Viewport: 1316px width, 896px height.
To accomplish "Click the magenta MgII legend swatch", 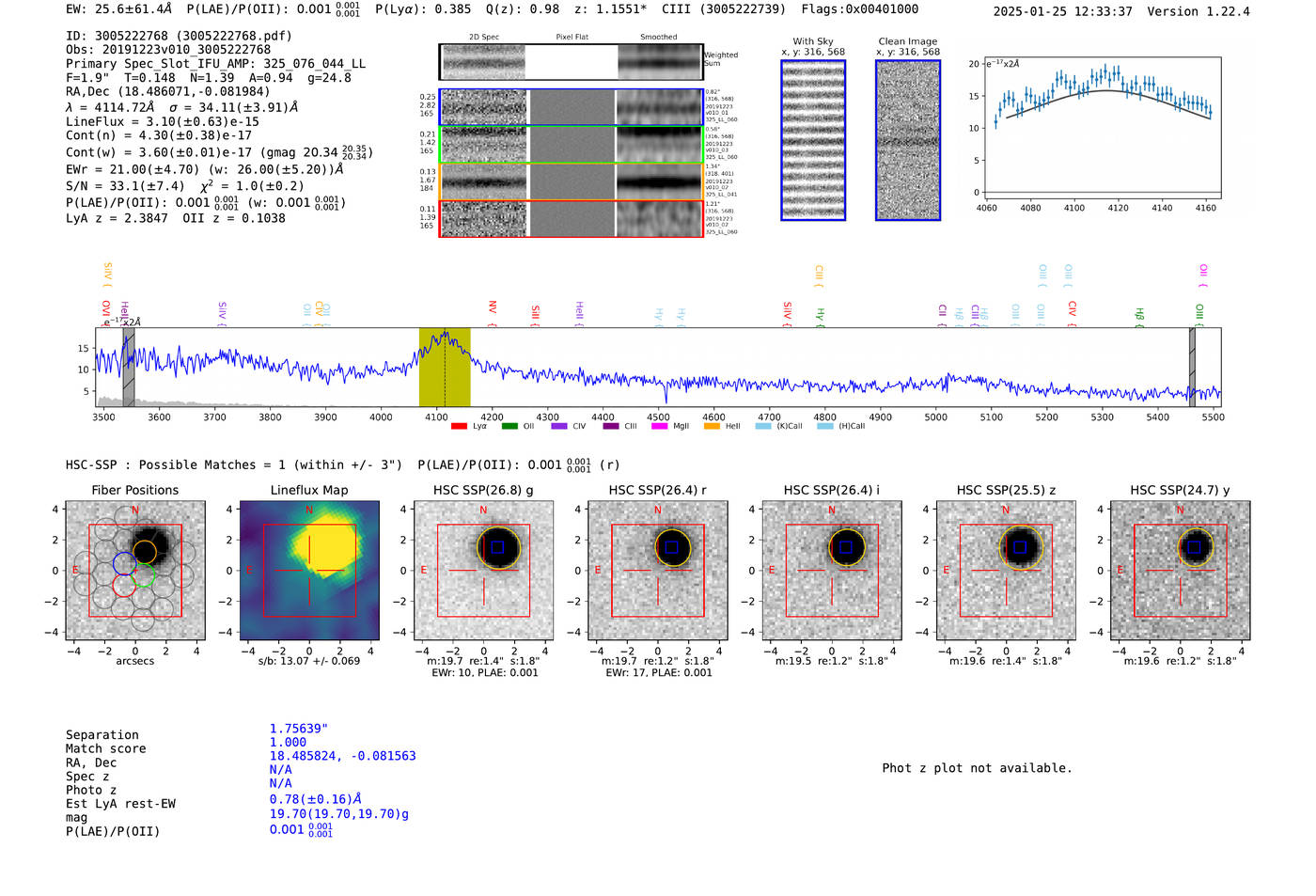I will (659, 426).
